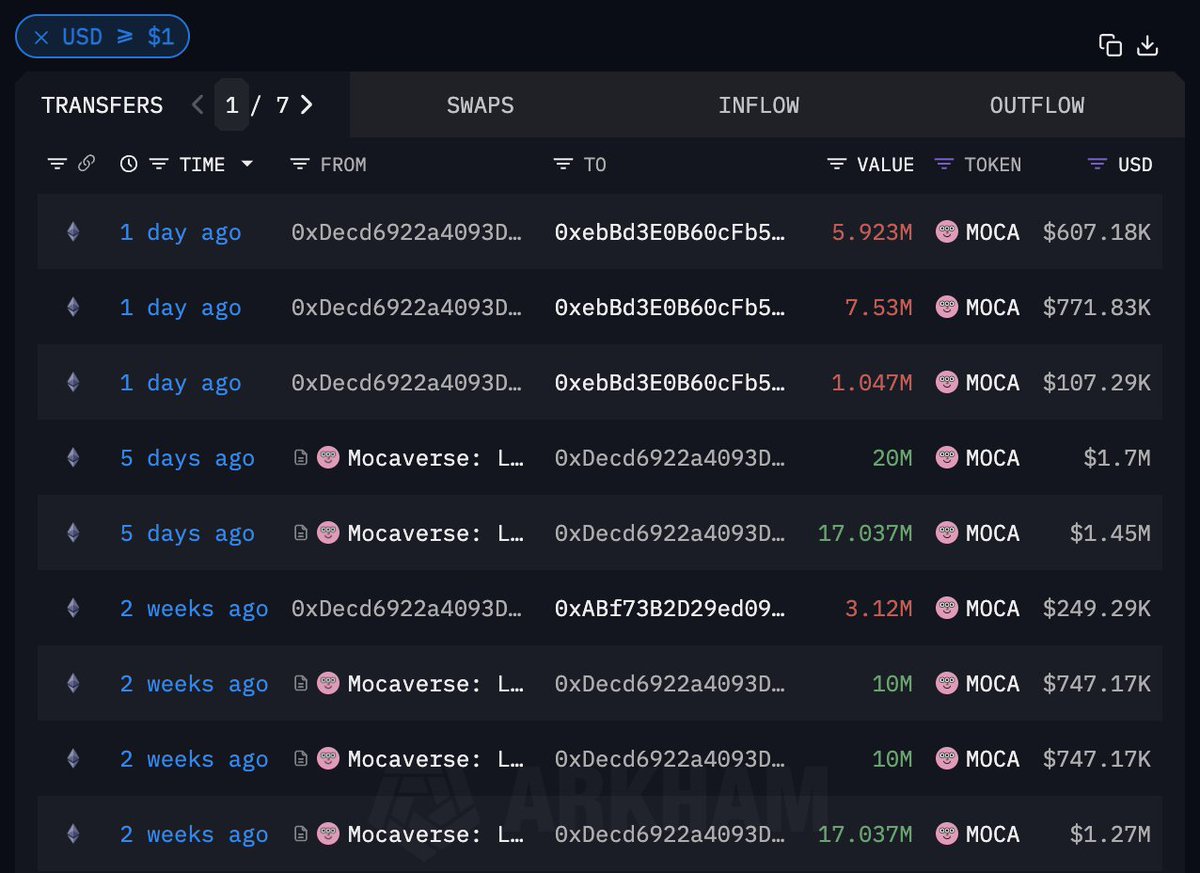Click the MOCA token icon in the $771.83K row
Screen dimensions: 1200x873
coord(946,307)
